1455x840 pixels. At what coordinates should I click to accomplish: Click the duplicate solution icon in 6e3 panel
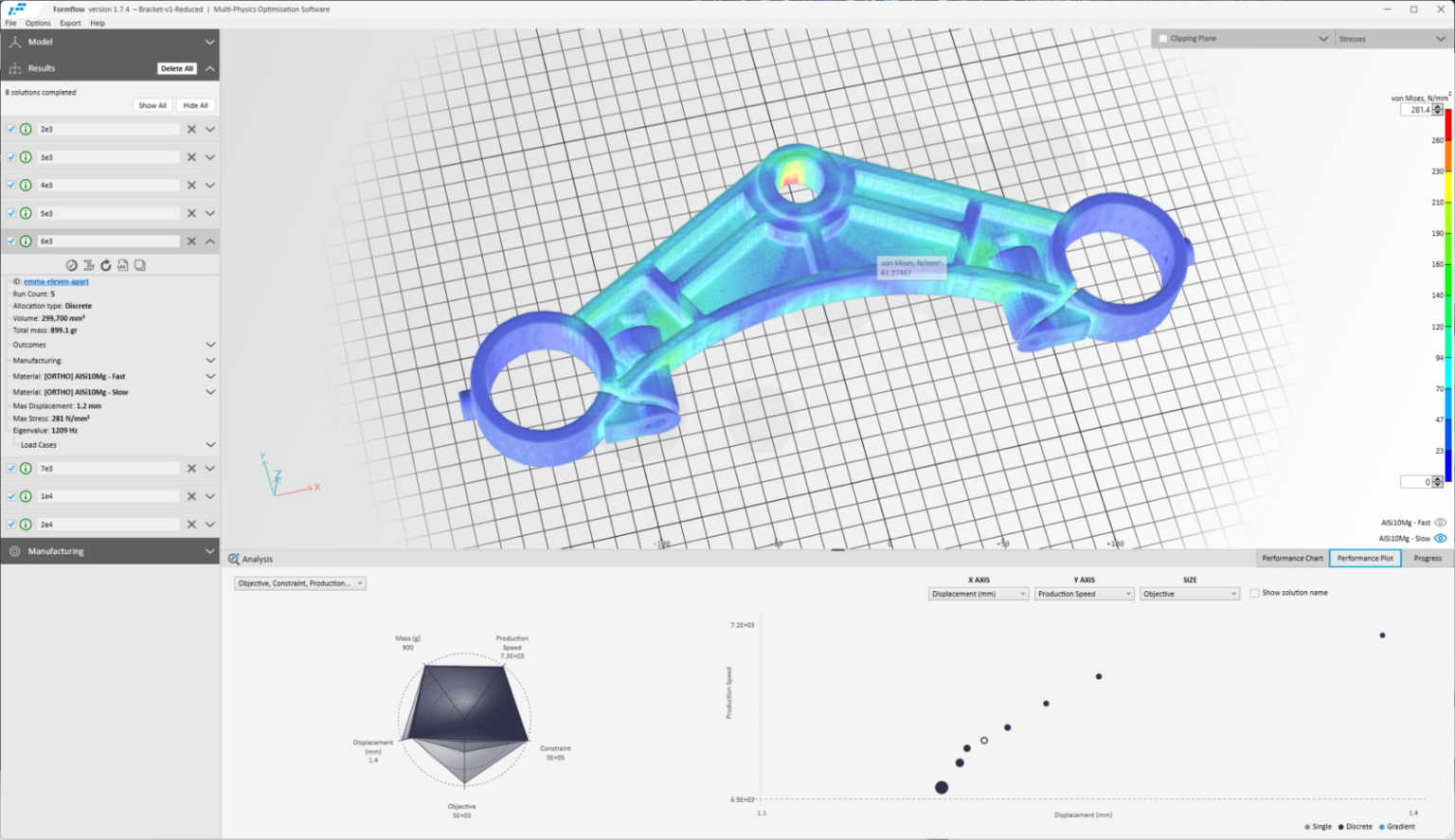139,265
